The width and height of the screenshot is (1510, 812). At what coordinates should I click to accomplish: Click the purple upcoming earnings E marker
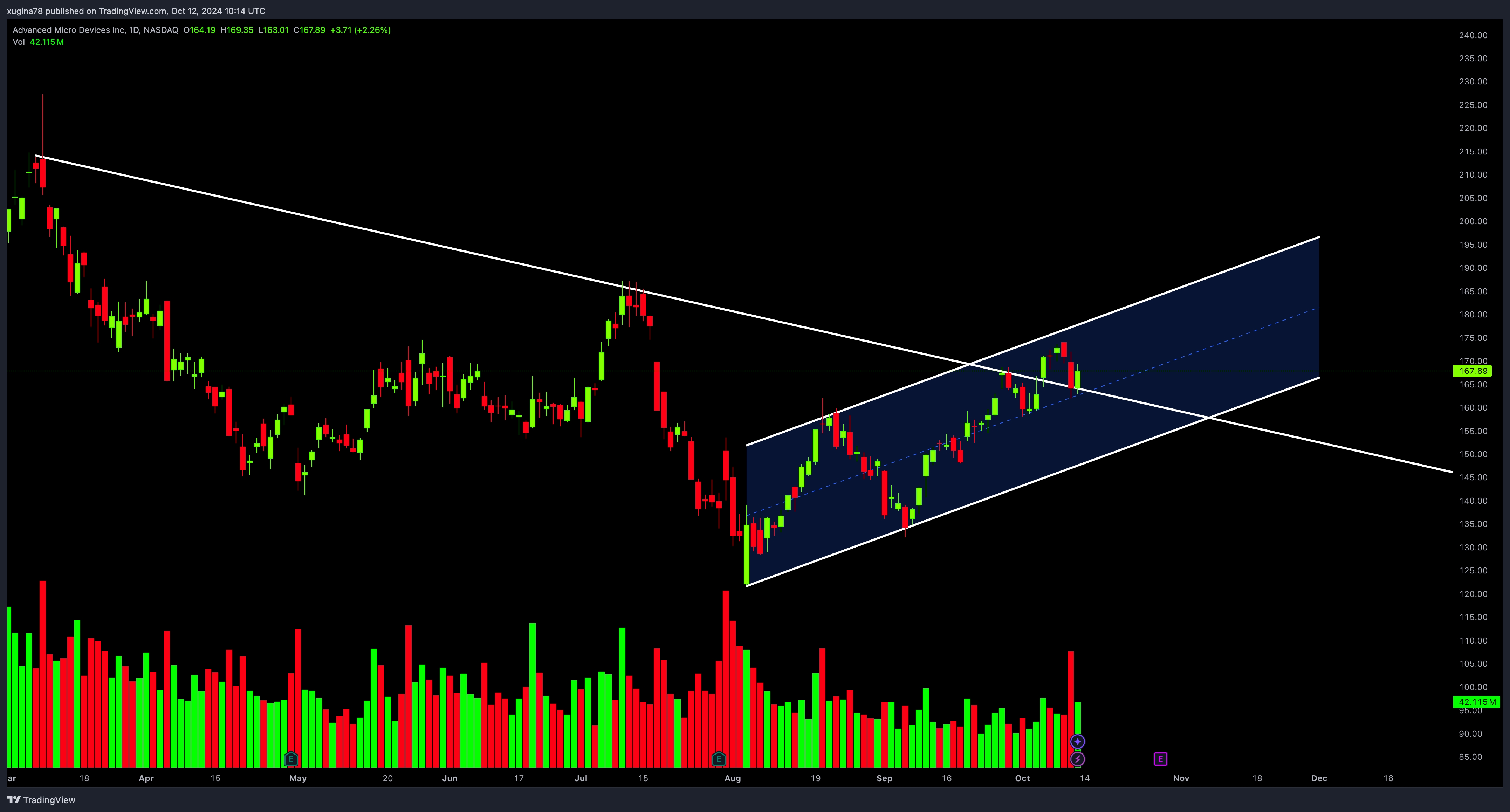pyautogui.click(x=1161, y=759)
